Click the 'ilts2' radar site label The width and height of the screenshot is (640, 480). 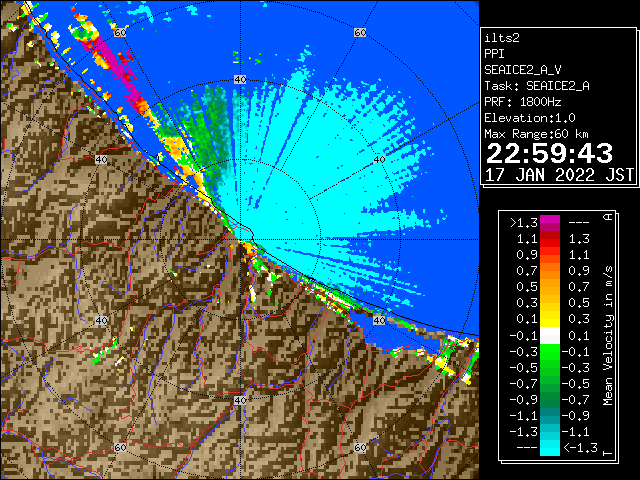tap(502, 38)
